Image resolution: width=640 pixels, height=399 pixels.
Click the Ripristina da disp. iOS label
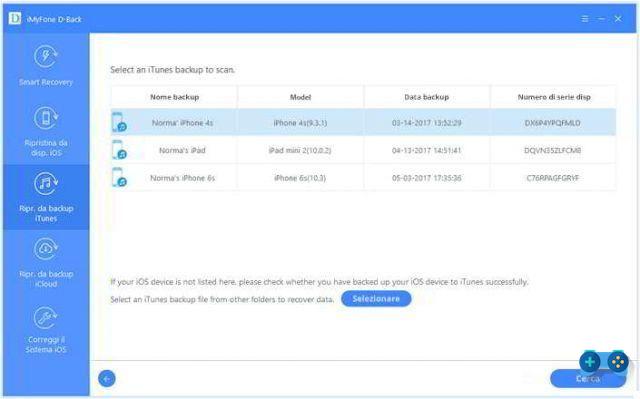point(46,148)
